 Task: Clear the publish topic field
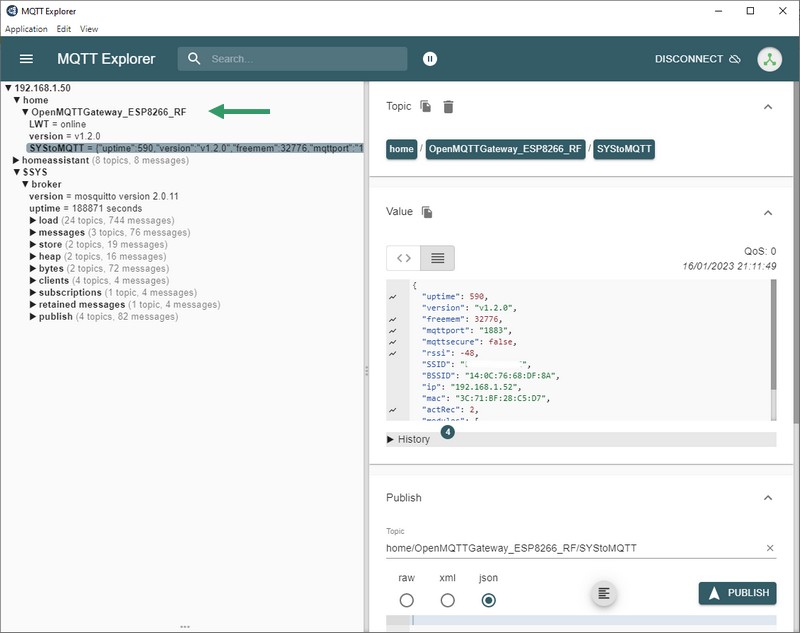pyautogui.click(x=770, y=548)
